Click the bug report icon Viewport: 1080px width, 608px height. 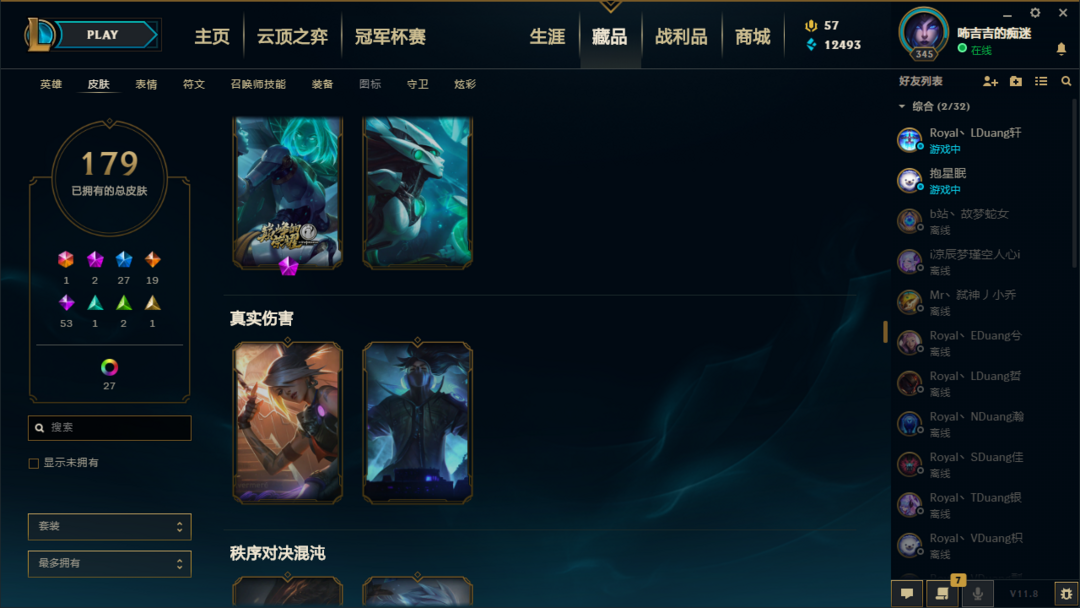(1066, 594)
